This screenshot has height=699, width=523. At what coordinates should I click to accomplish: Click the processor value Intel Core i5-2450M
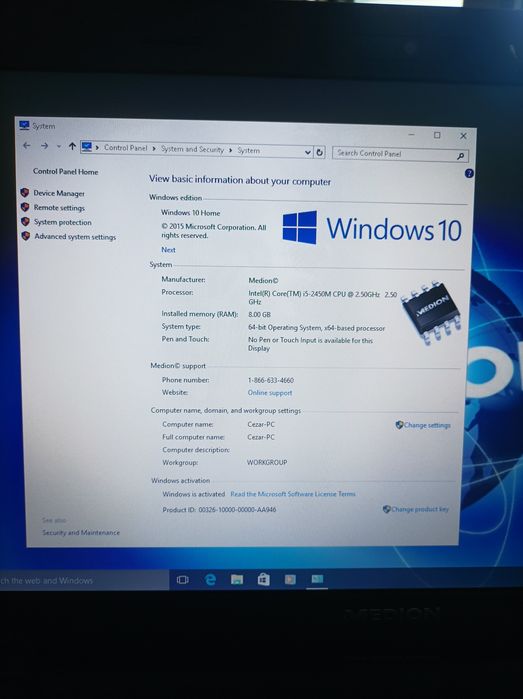322,298
